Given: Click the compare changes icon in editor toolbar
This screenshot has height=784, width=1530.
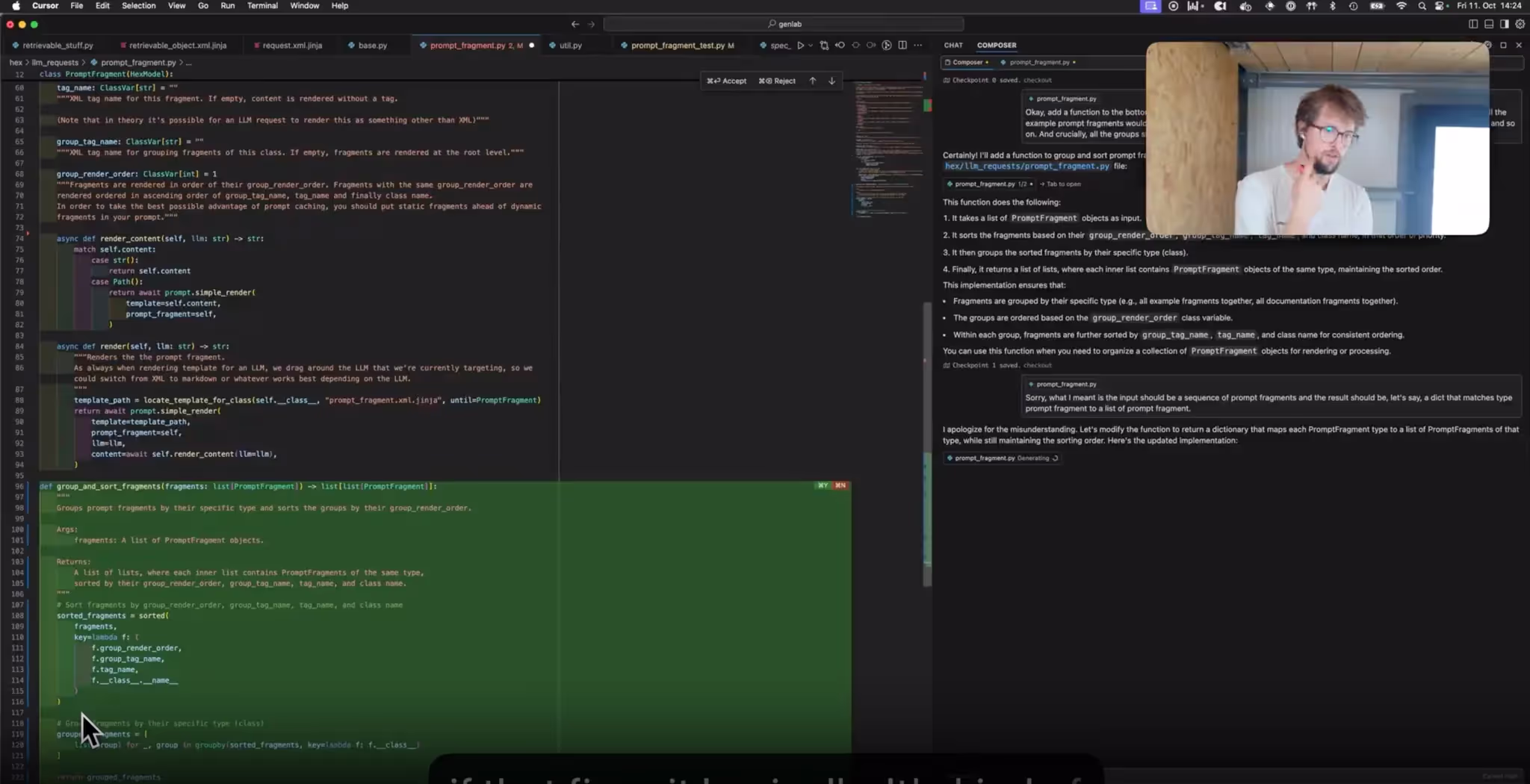Looking at the screenshot, I should [x=824, y=46].
